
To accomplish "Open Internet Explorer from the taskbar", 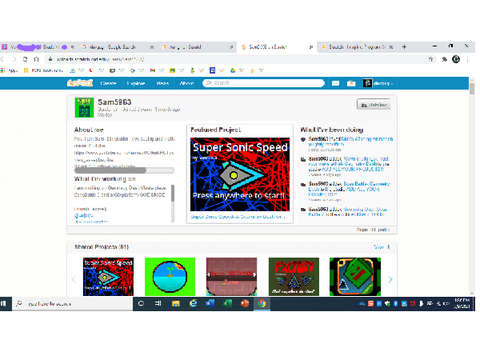I will point(193,304).
